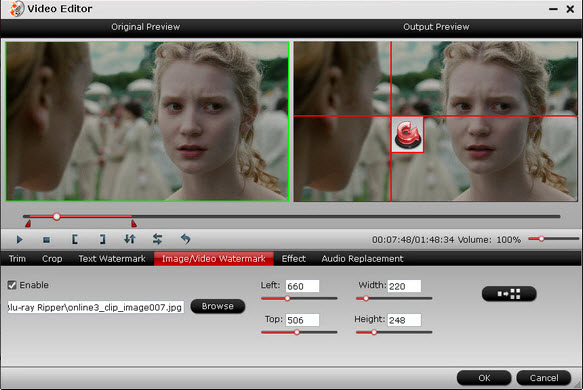The height and width of the screenshot is (390, 583).
Task: Click the Browse button
Action: coord(218,306)
